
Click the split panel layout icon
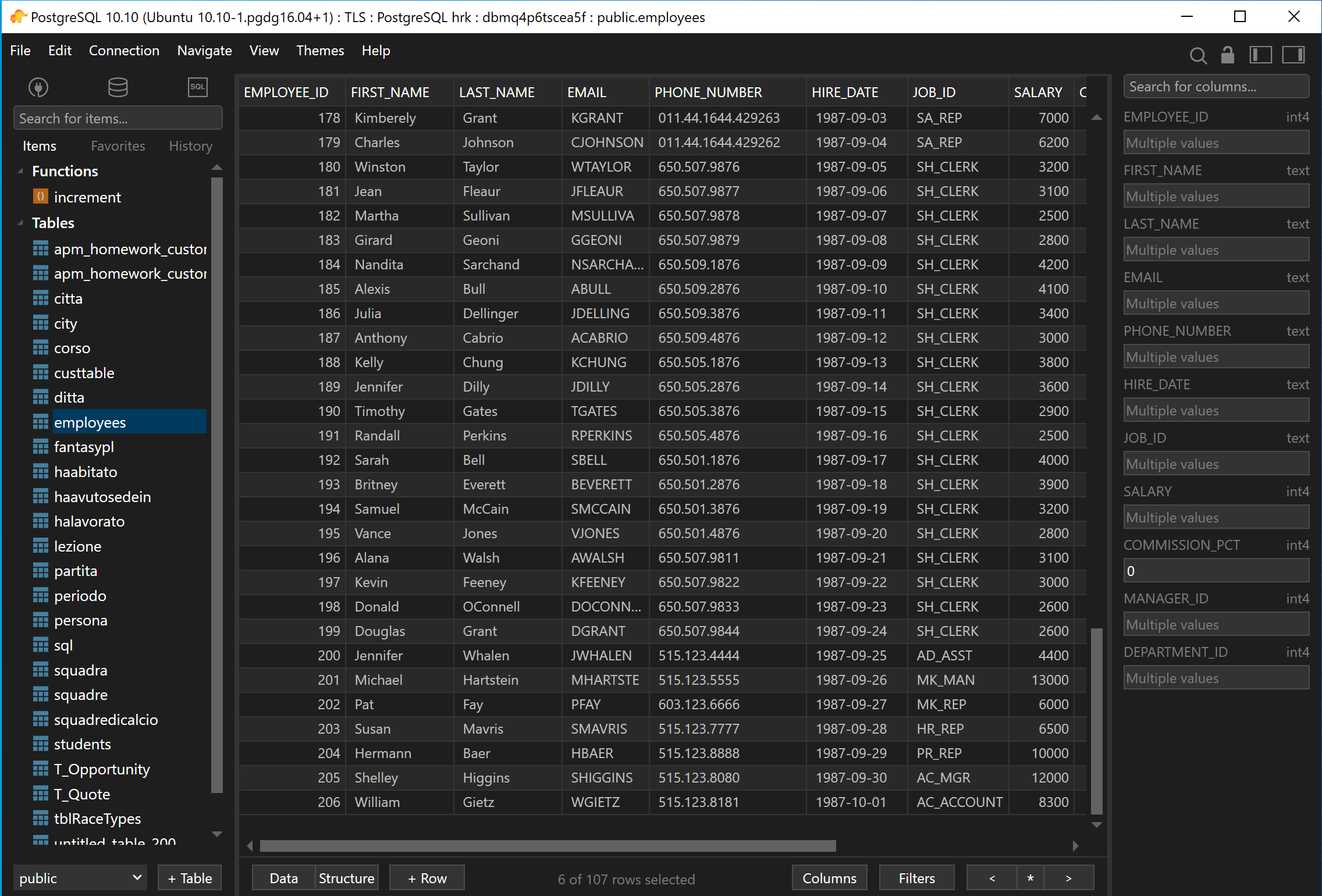[x=1260, y=54]
